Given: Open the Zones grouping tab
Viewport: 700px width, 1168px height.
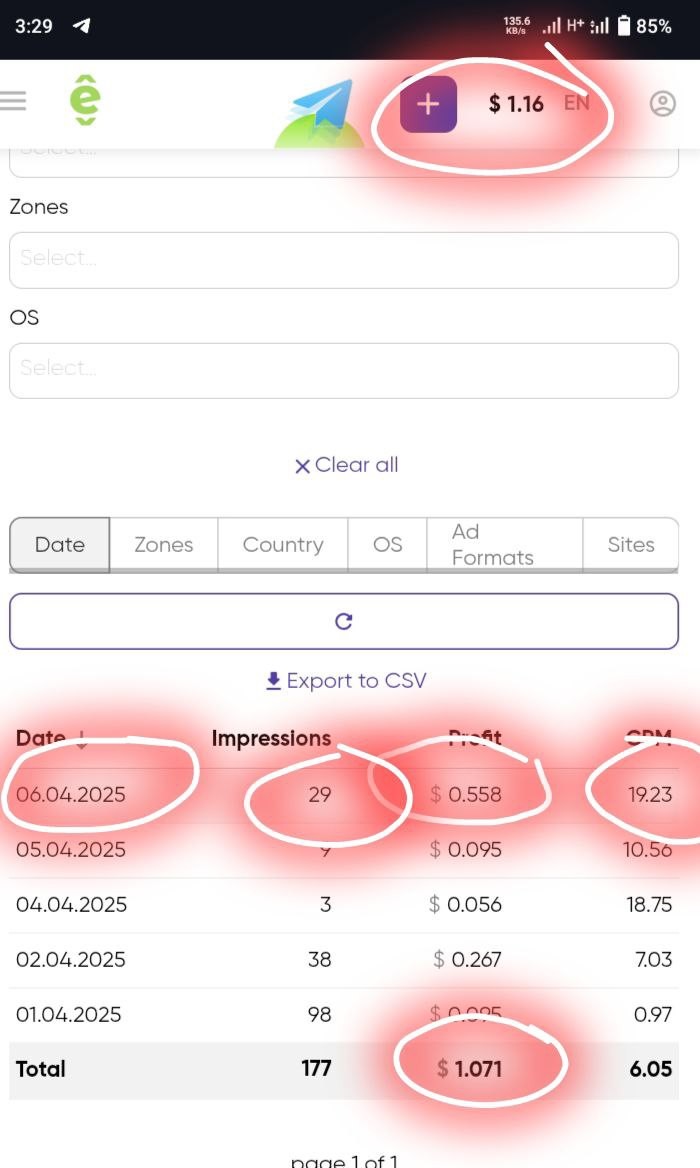Looking at the screenshot, I should click(164, 545).
